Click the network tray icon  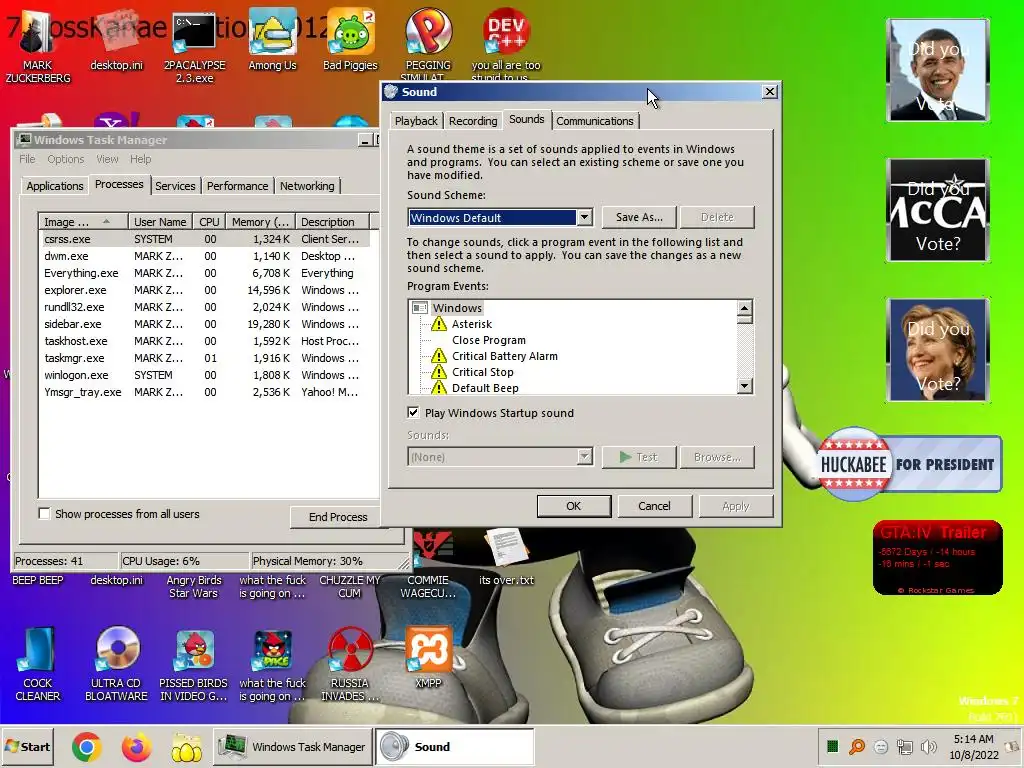coord(905,746)
